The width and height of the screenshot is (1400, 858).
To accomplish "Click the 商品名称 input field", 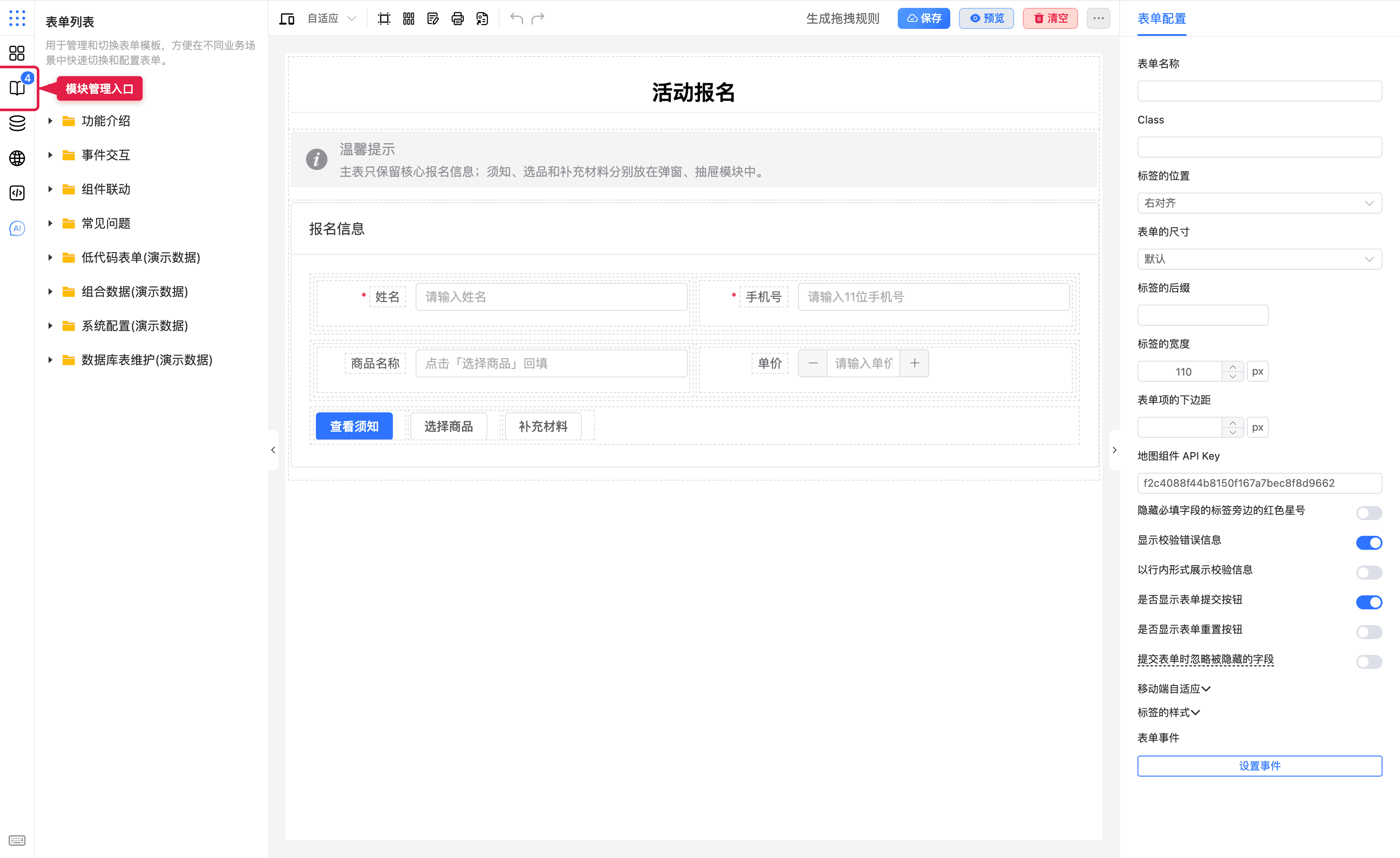I will pos(551,363).
